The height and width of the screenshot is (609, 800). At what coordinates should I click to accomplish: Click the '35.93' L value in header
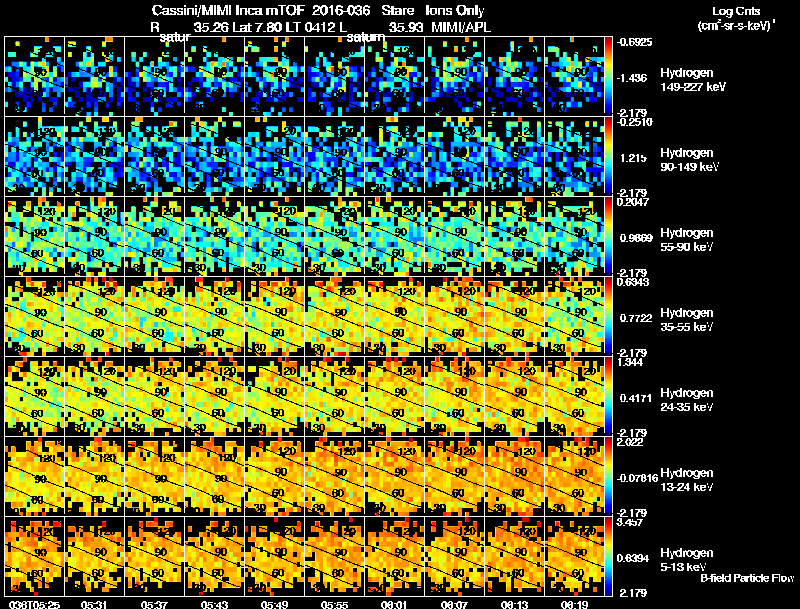pos(406,27)
